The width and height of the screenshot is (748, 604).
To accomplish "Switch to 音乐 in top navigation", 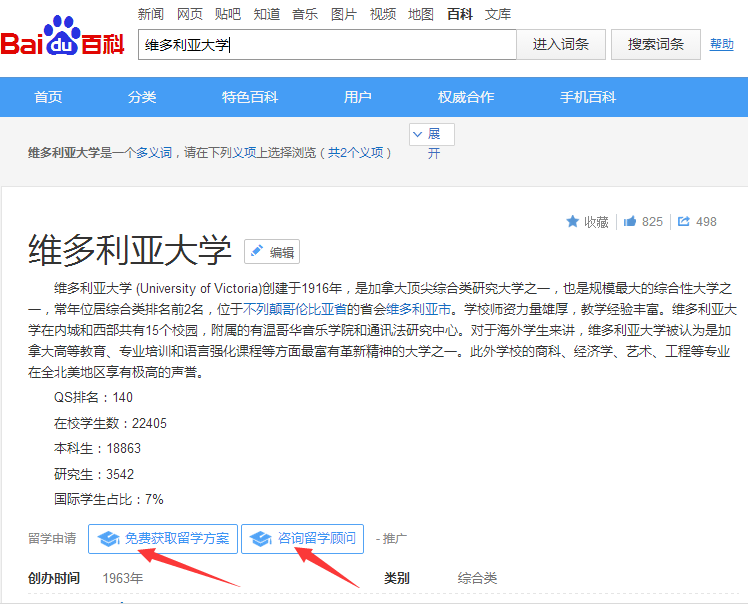I will coord(305,14).
